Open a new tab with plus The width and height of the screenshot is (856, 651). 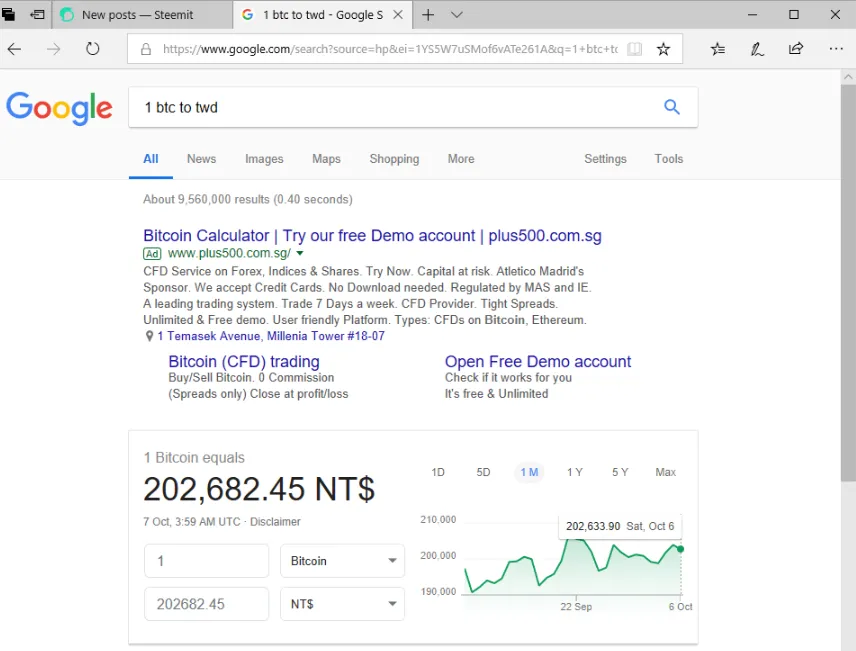428,15
